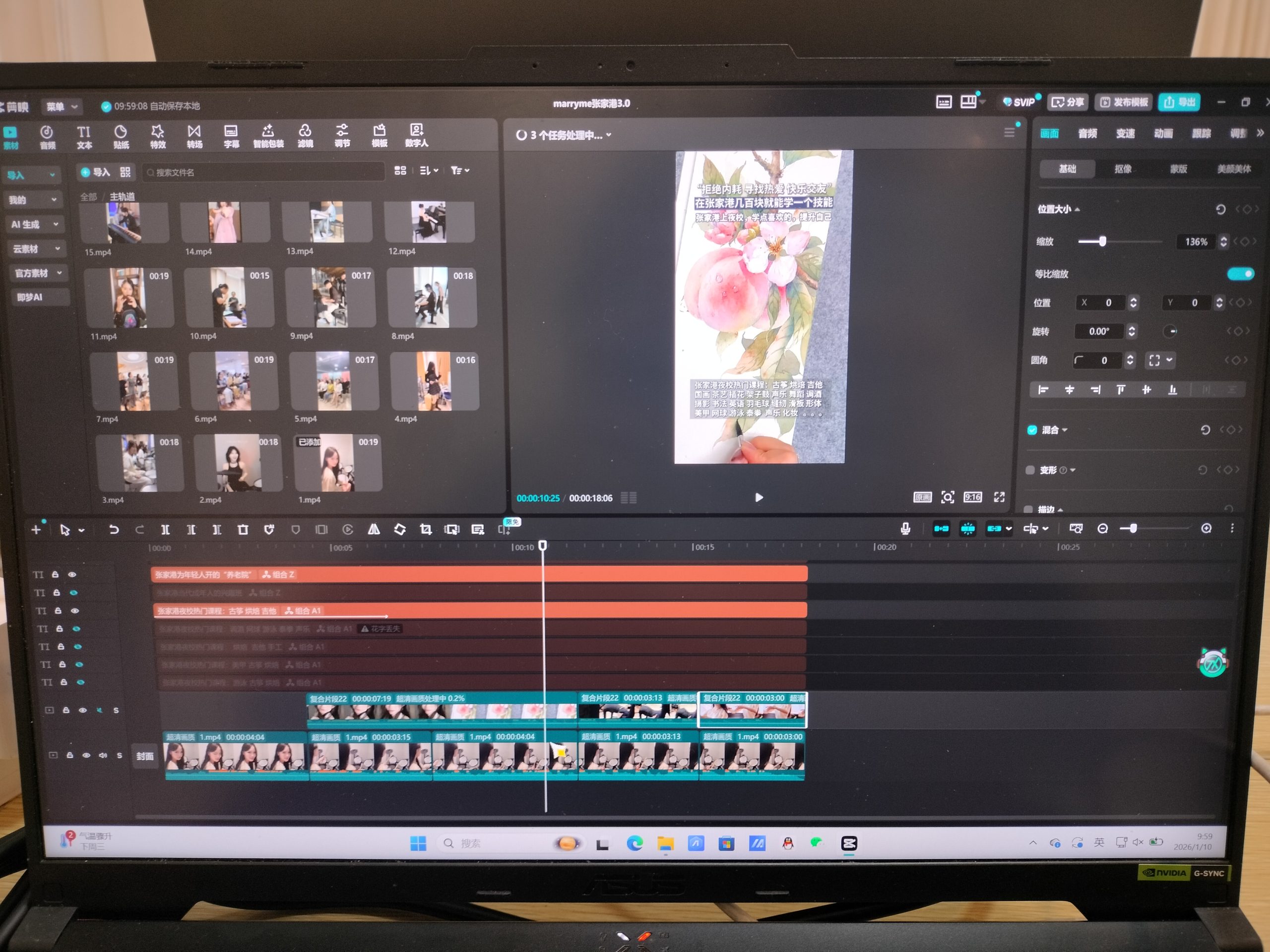The height and width of the screenshot is (952, 1270).
Task: Click the microphone record icon
Action: (905, 529)
